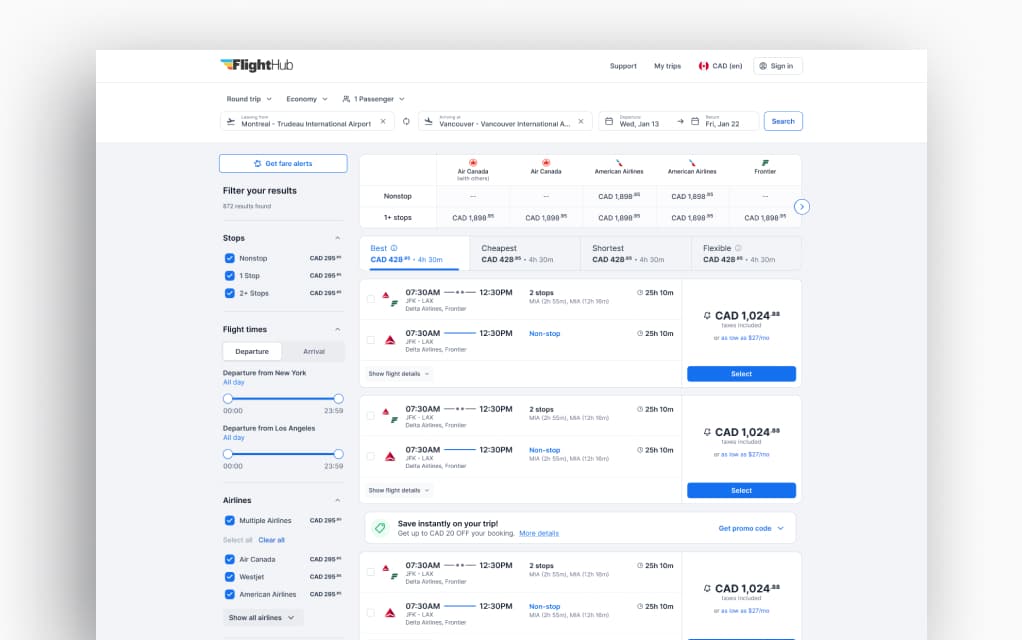
Task: Click the FlightHub logo
Action: tap(257, 65)
